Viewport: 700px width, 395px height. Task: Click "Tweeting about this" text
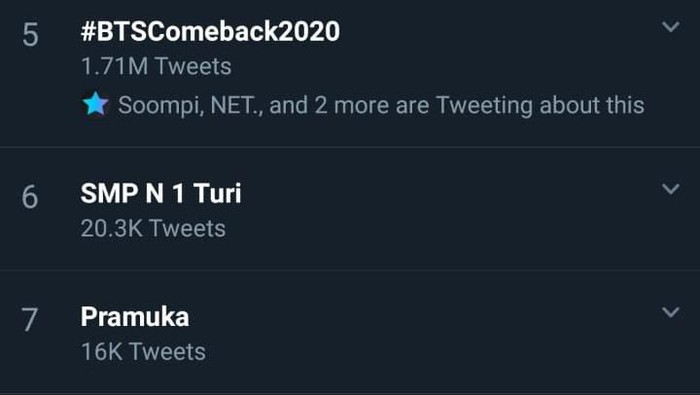click(540, 106)
